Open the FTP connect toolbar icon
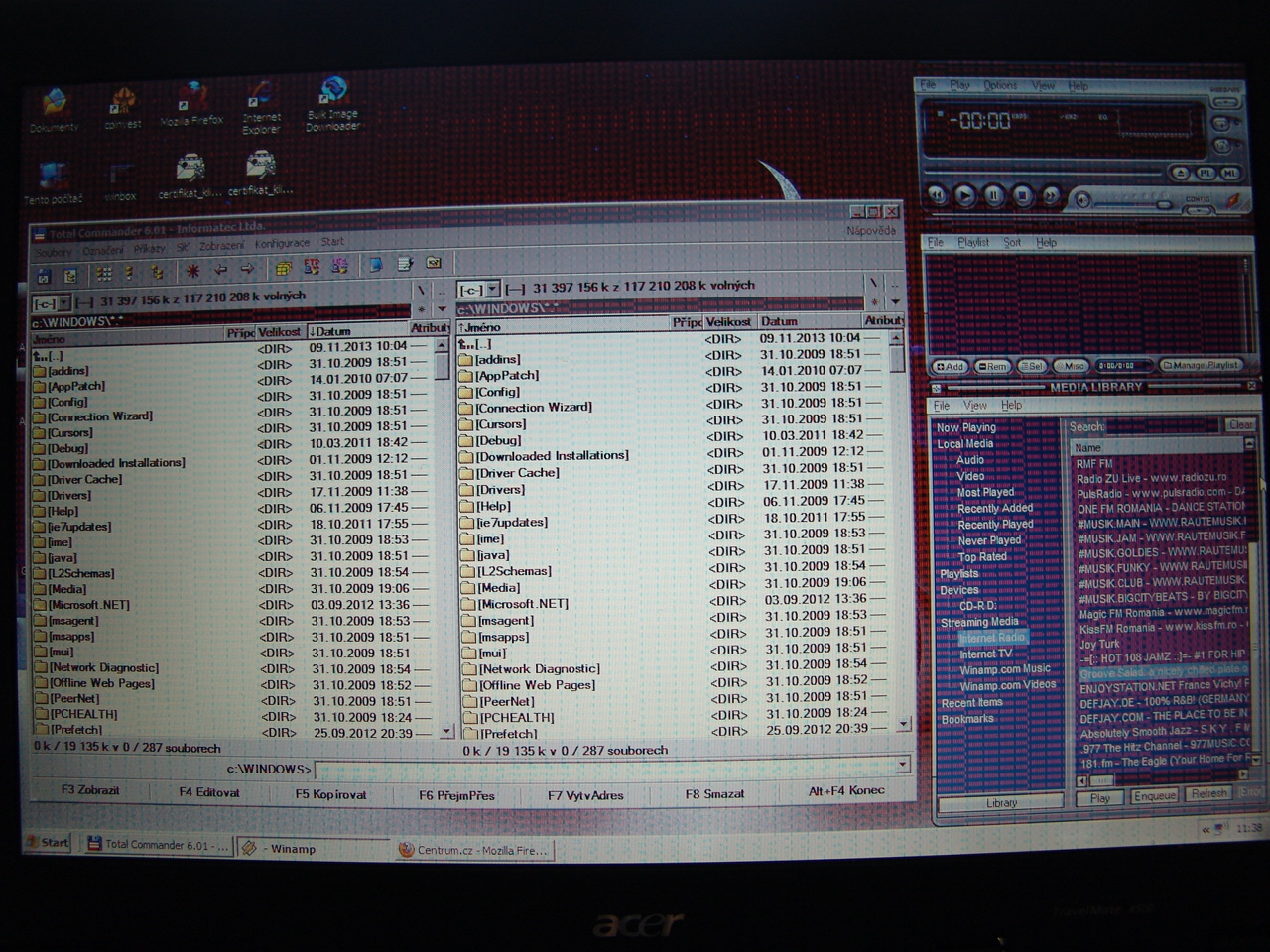 pos(312,267)
